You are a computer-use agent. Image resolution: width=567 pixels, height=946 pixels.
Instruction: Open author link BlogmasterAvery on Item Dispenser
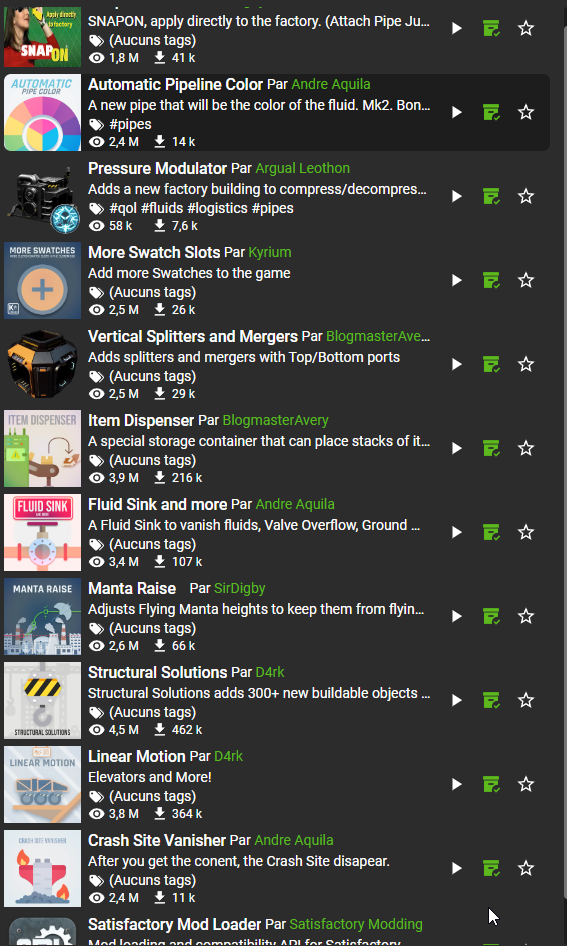pos(275,421)
